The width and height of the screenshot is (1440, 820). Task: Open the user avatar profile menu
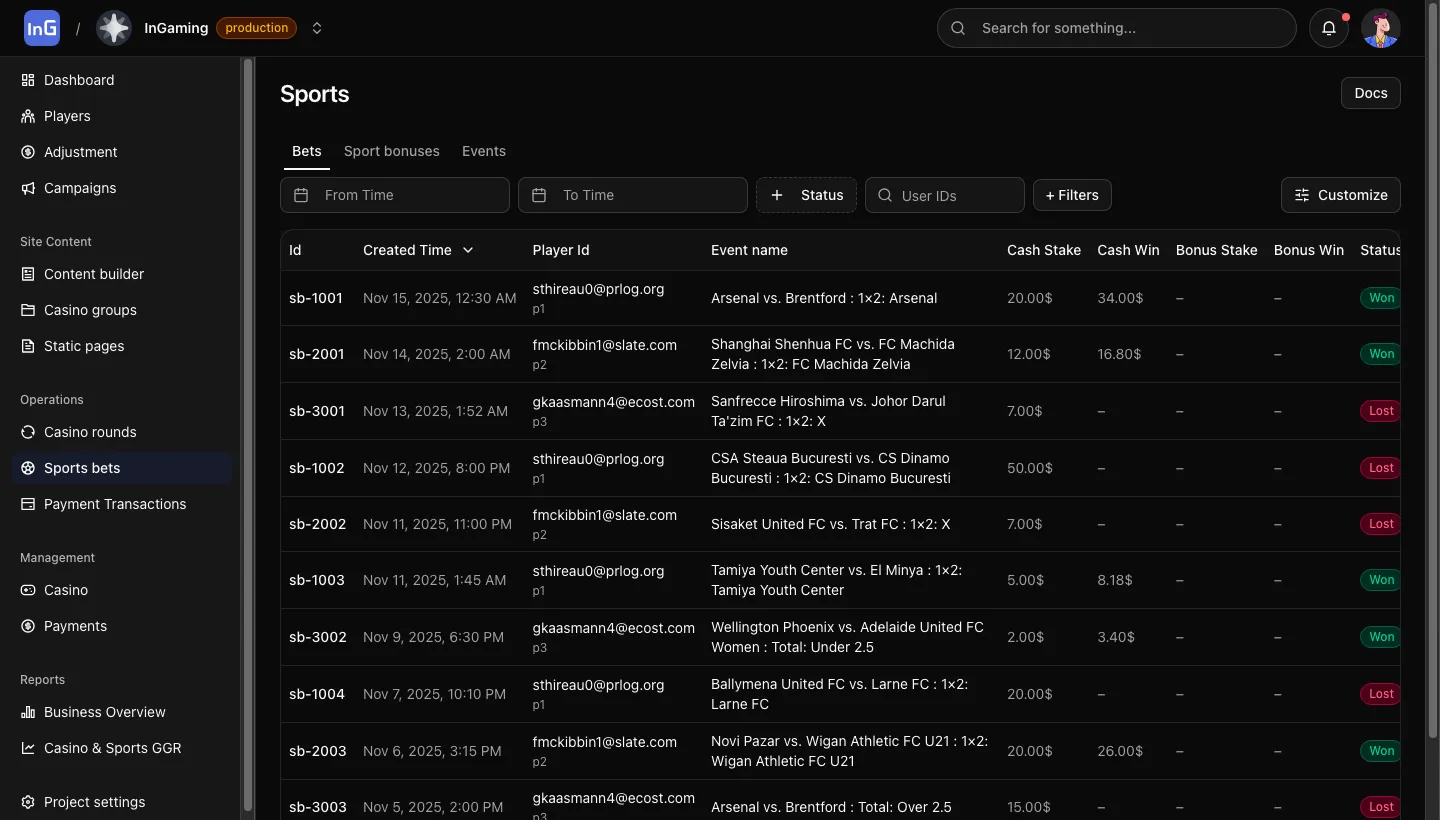point(1381,28)
